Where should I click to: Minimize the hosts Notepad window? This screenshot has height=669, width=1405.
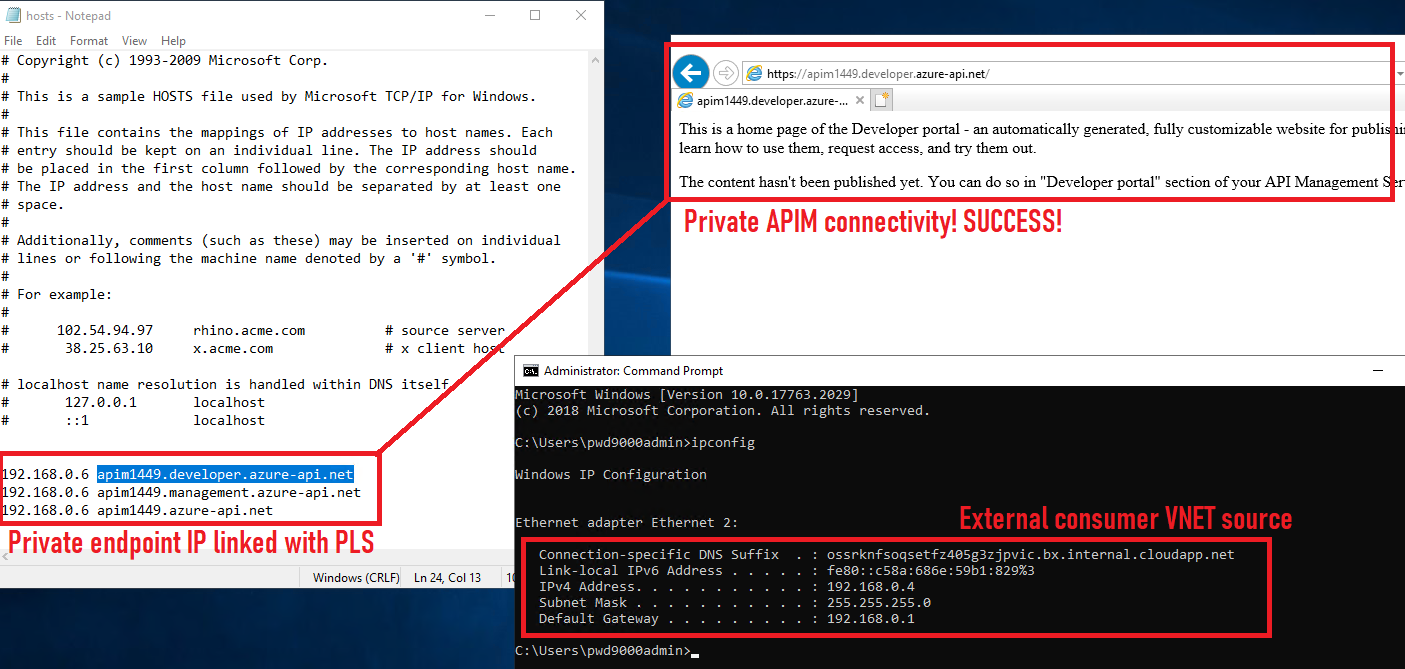click(489, 15)
